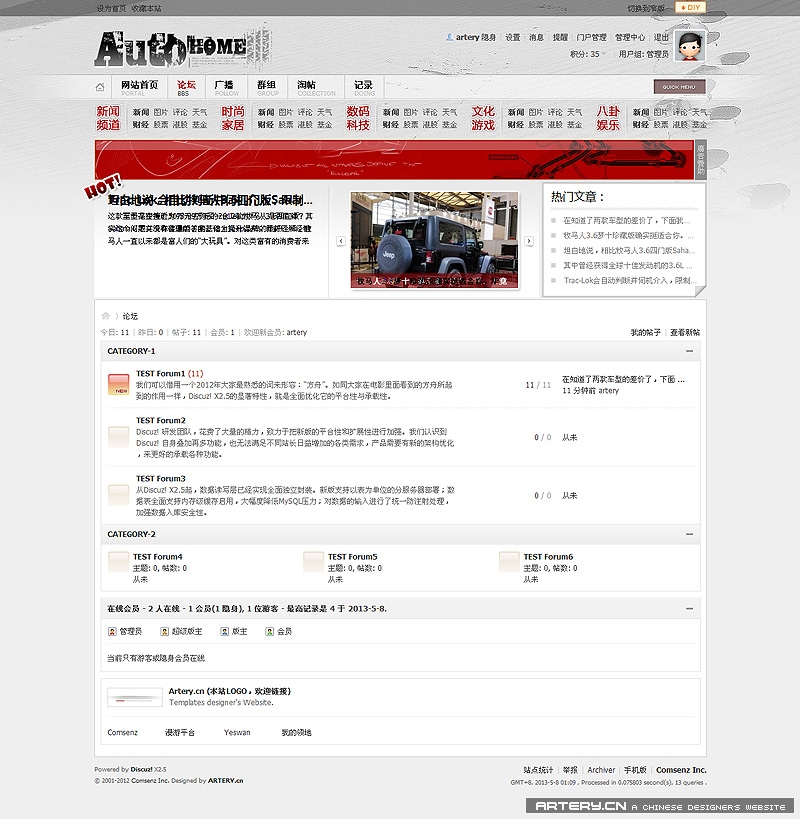Open the TEST Forum2 forum title

point(161,420)
